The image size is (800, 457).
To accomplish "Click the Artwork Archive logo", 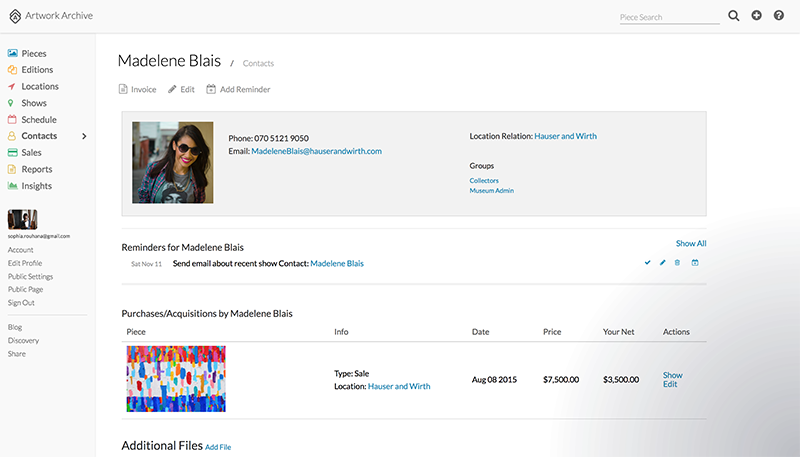I will (x=48, y=16).
